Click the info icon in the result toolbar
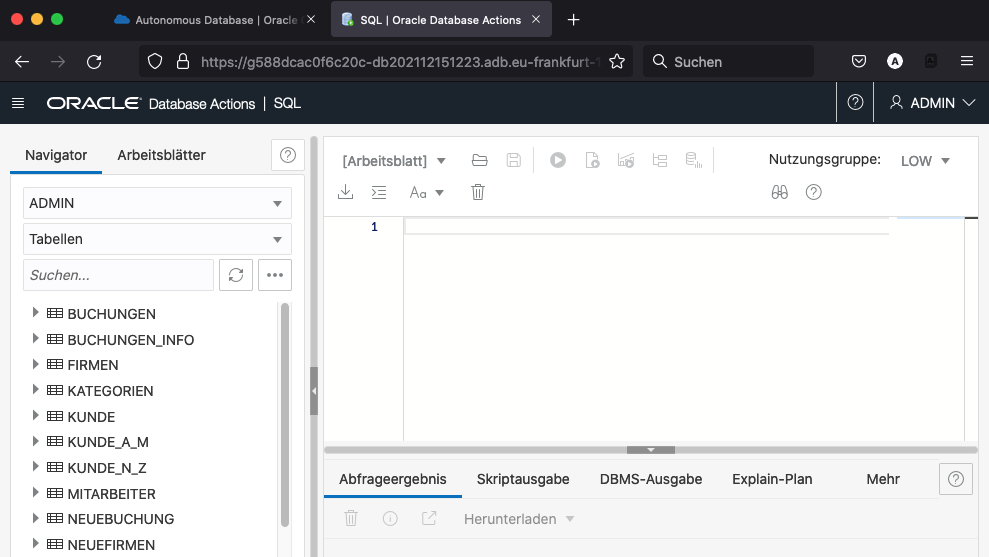The image size is (989, 557). pyautogui.click(x=390, y=519)
